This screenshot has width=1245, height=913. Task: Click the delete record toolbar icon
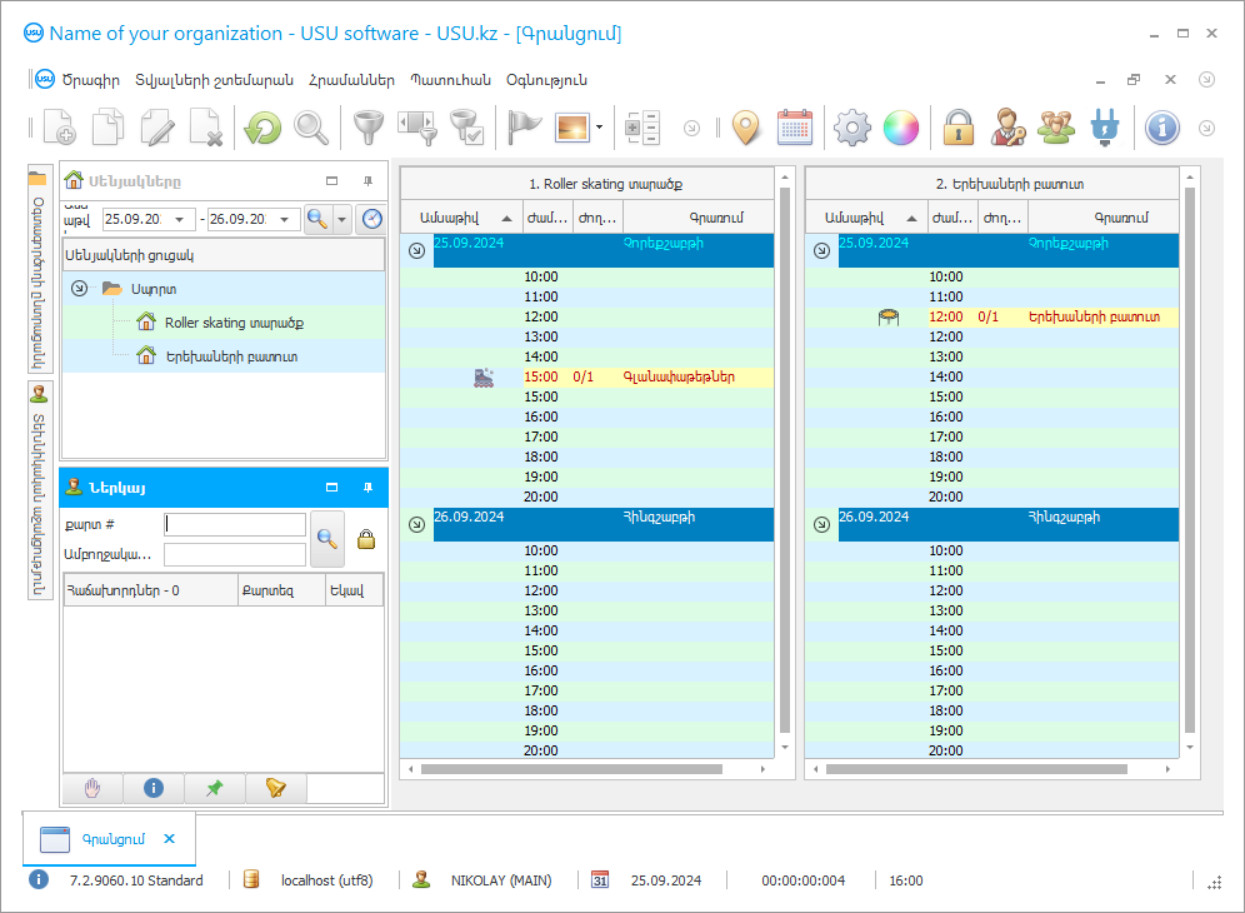[206, 128]
